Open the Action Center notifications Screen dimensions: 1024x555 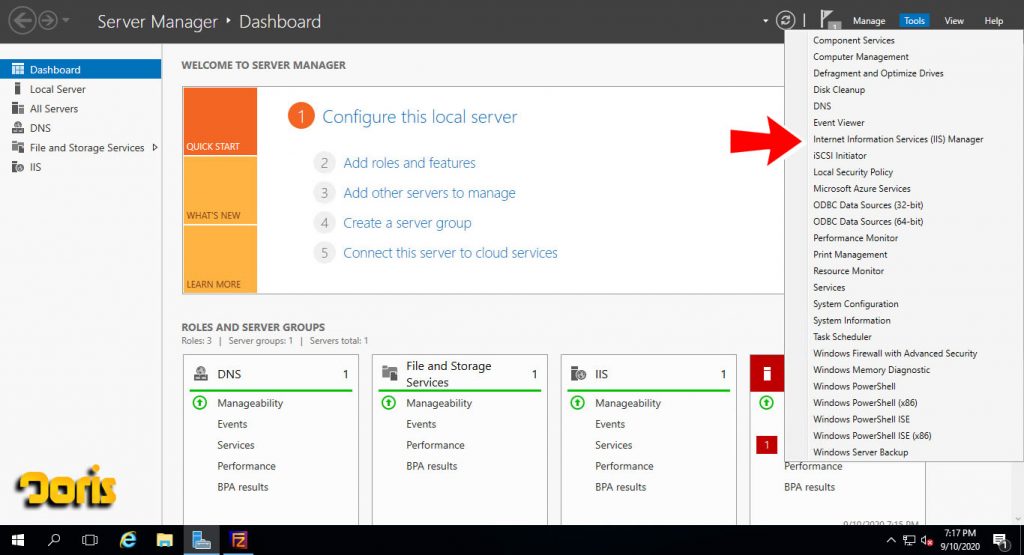coord(1000,540)
